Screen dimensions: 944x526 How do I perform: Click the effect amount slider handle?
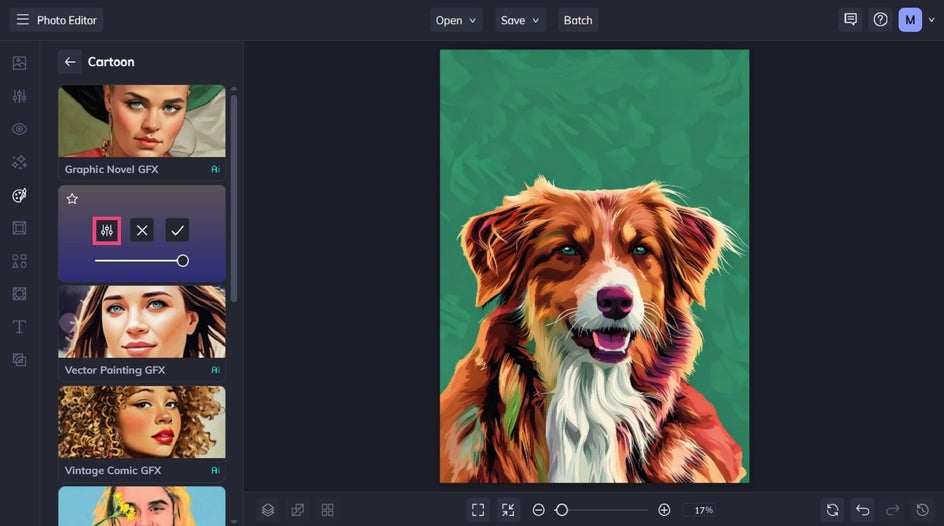tap(182, 261)
